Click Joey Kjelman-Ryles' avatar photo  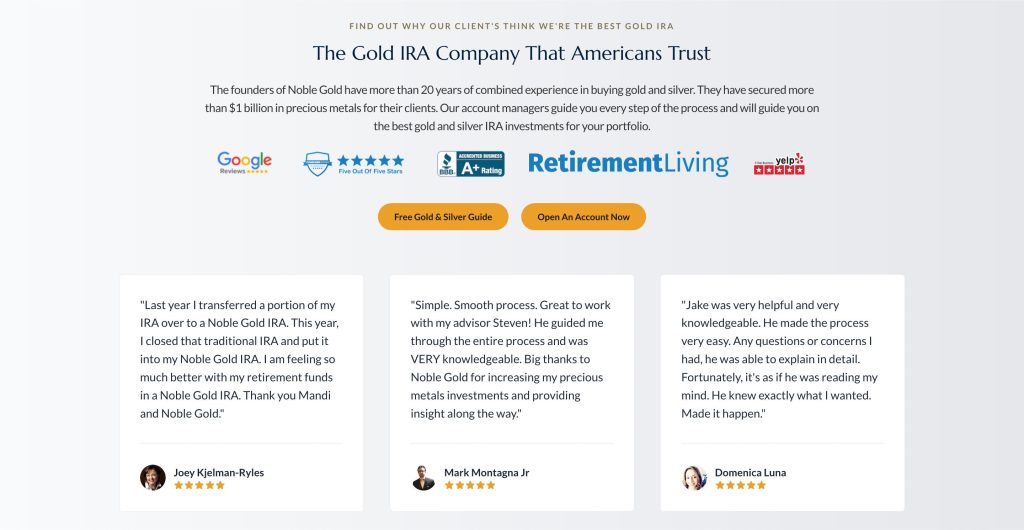click(153, 478)
